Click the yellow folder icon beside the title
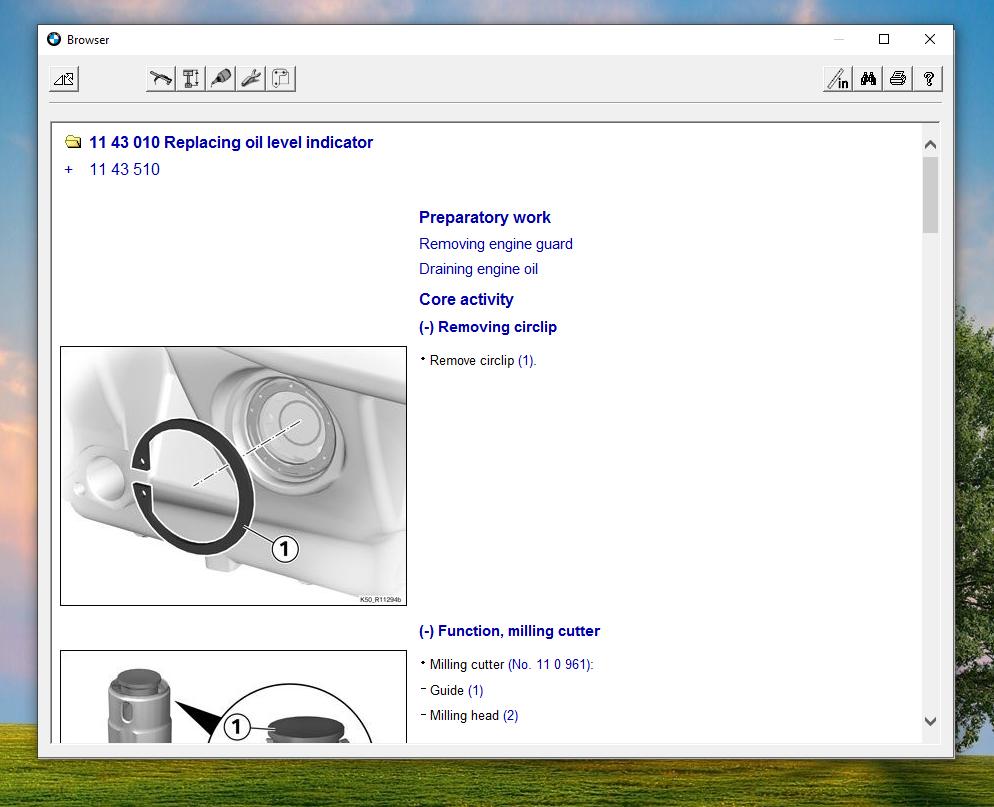 73,143
